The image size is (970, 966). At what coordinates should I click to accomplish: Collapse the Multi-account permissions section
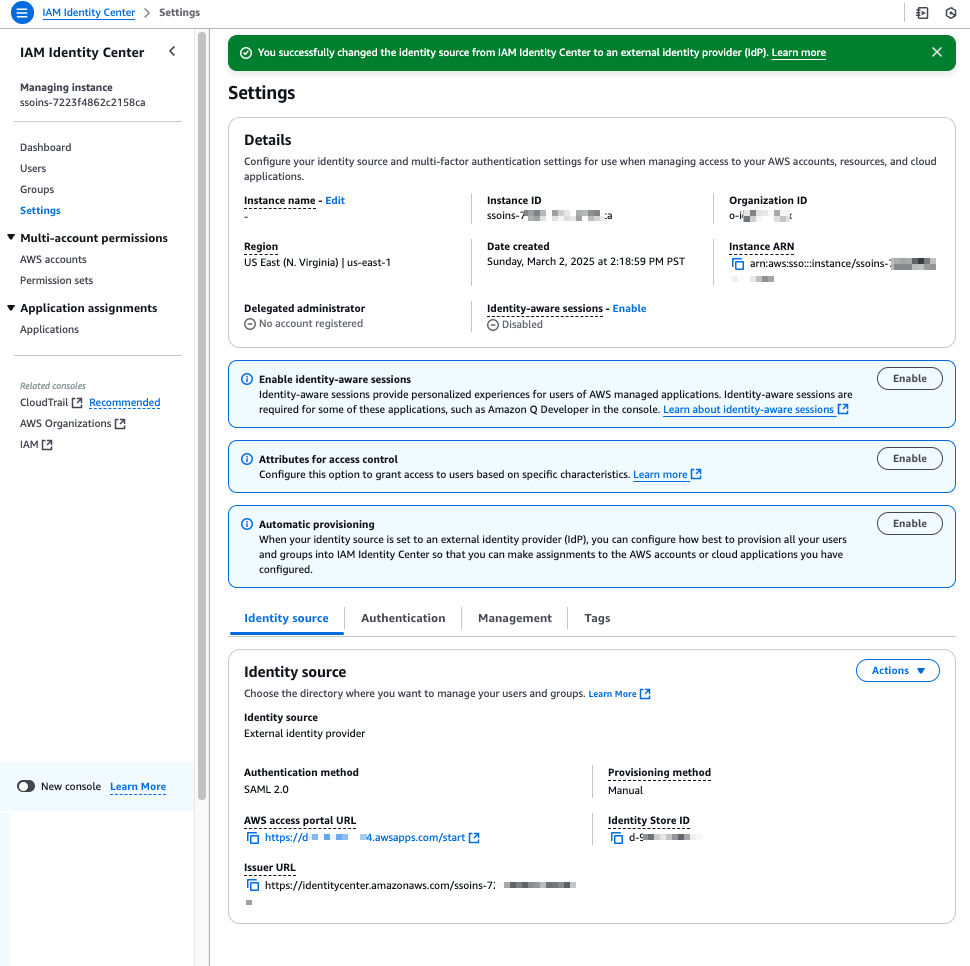click(x=12, y=238)
